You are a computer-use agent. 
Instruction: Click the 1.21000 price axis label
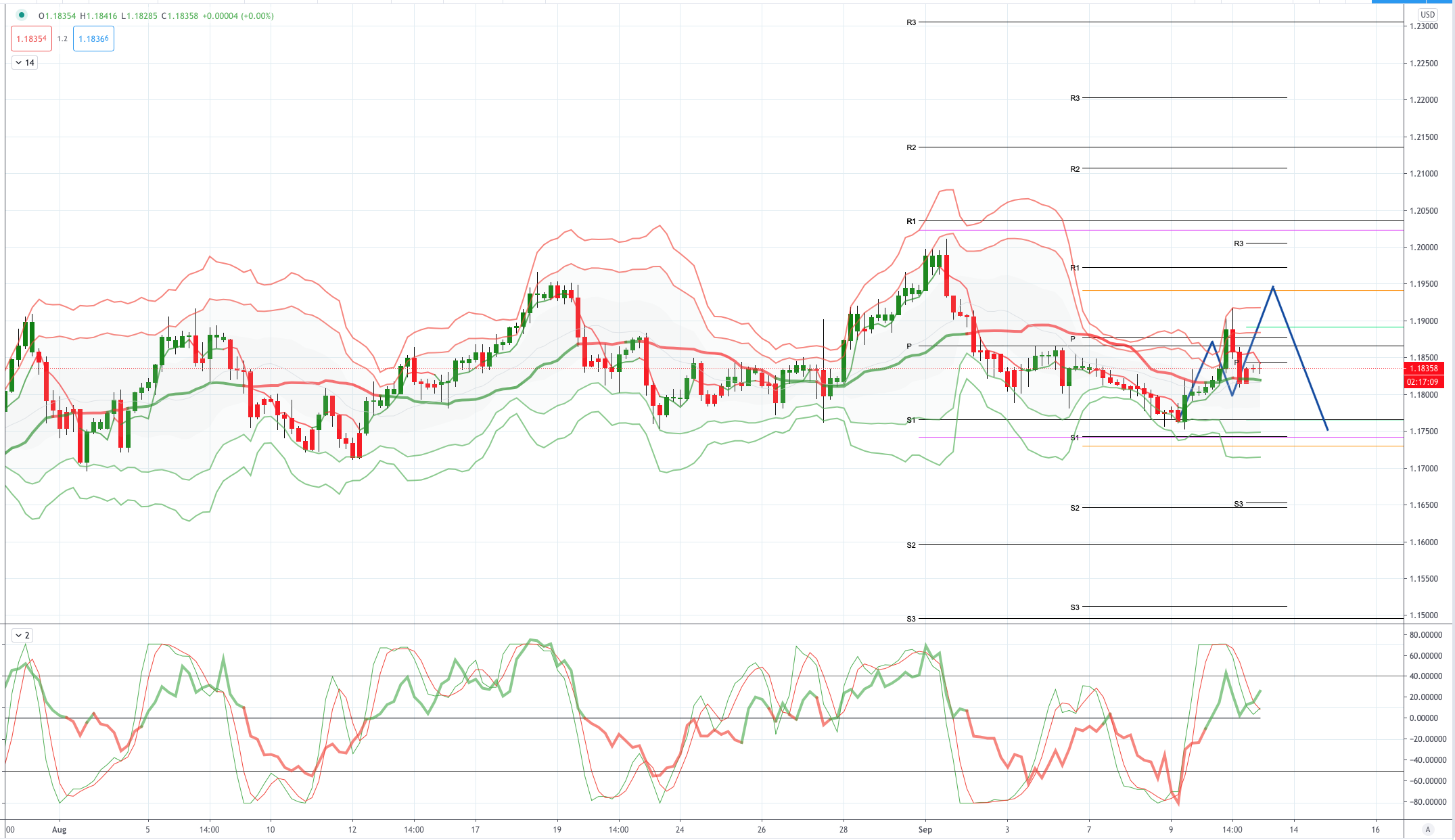tap(1424, 174)
